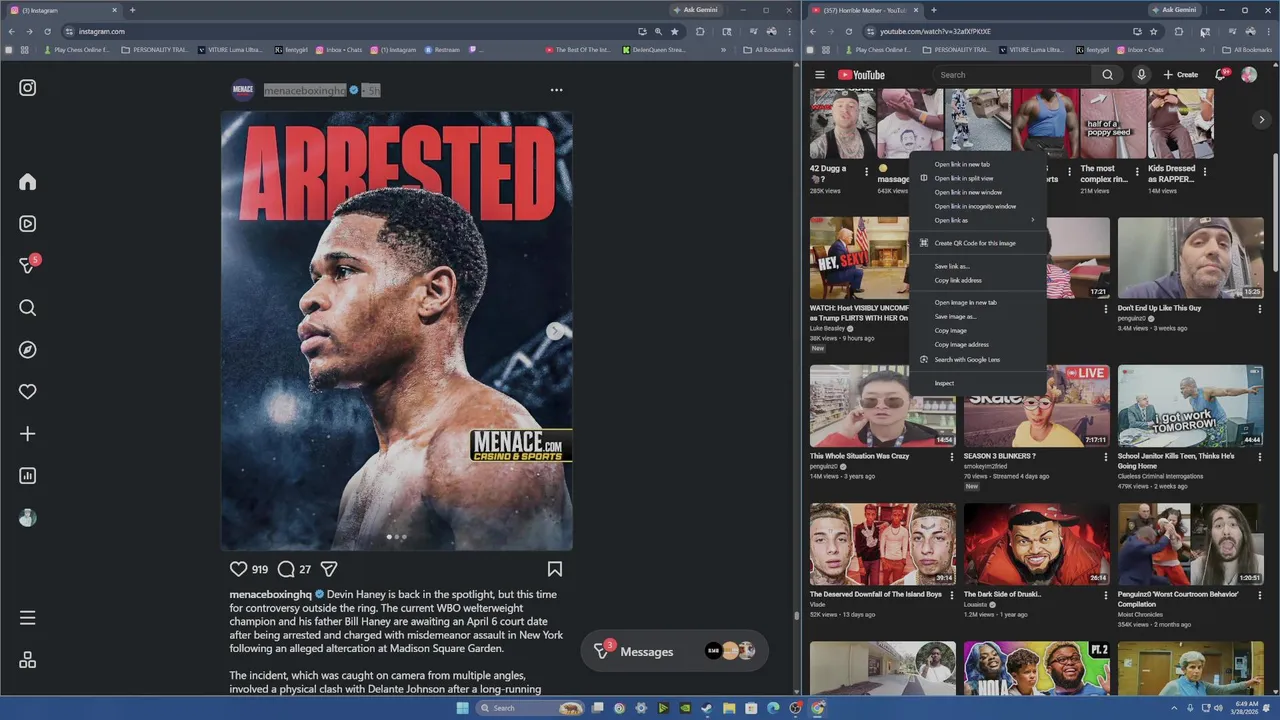Click the YouTube logo
The height and width of the screenshot is (720, 1280).
(861, 75)
